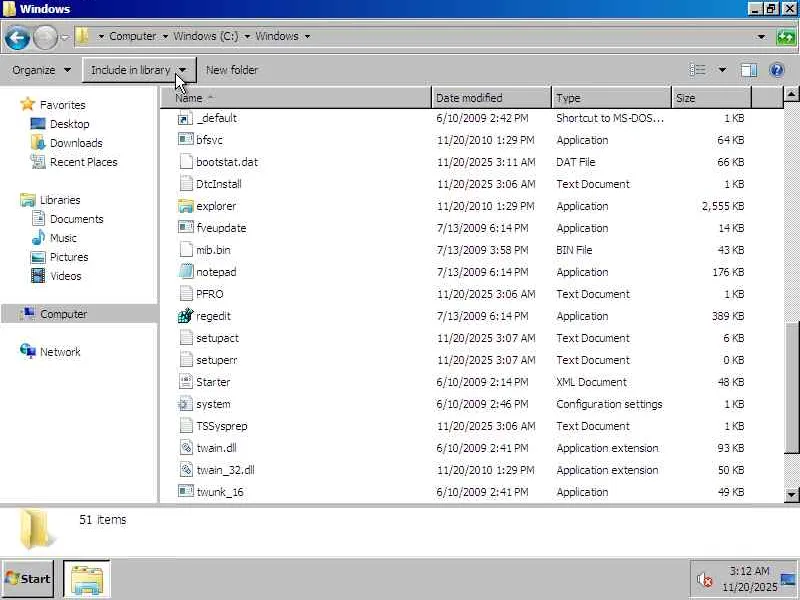Expand the view options dropdown arrow

click(x=722, y=70)
